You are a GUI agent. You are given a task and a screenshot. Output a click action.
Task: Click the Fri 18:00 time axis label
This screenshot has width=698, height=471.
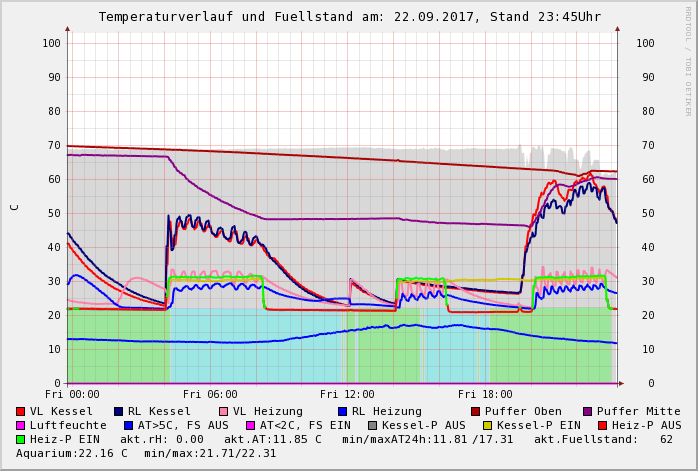(485, 395)
